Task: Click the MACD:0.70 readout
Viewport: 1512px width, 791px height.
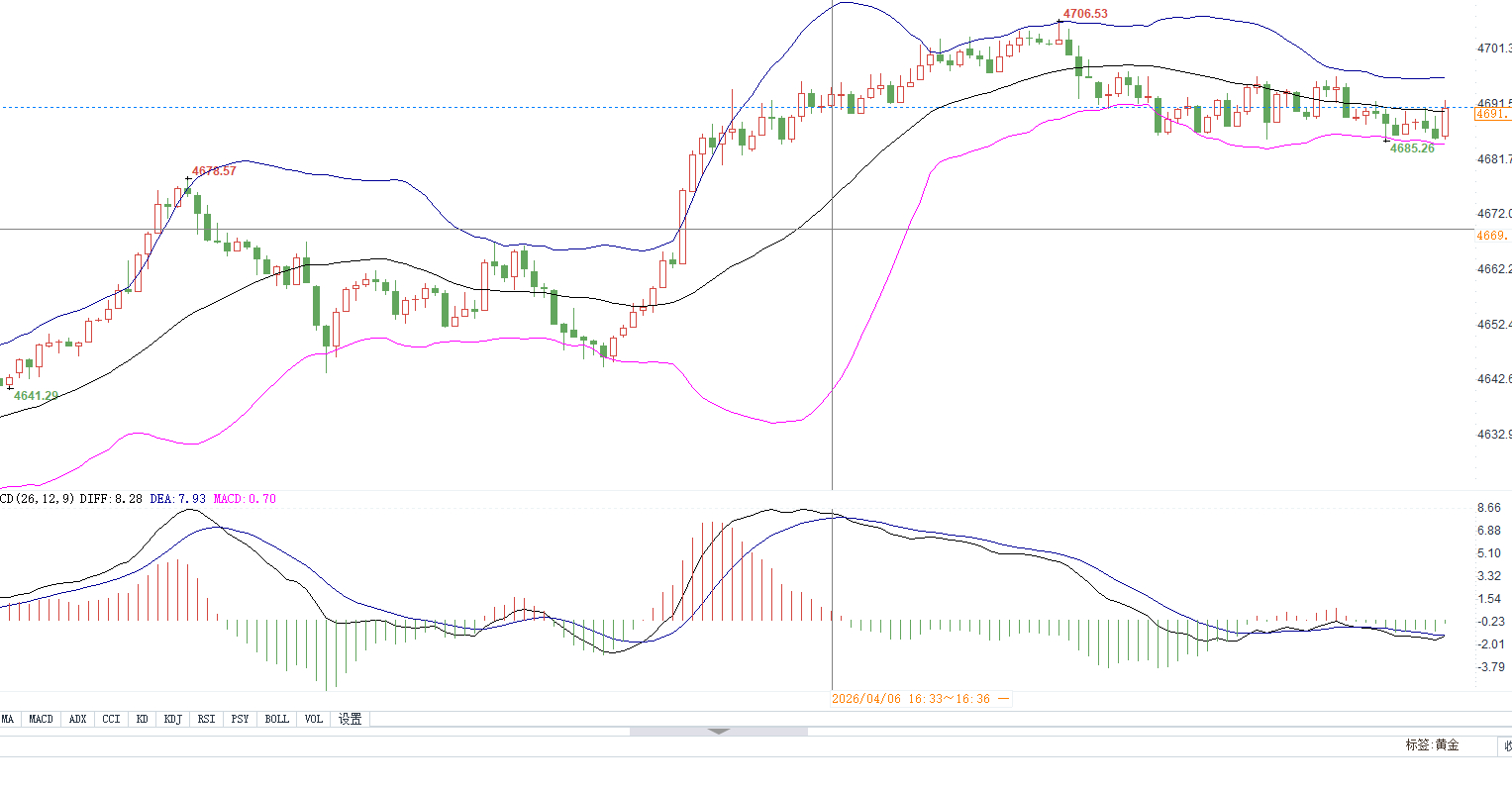Action: pos(245,499)
